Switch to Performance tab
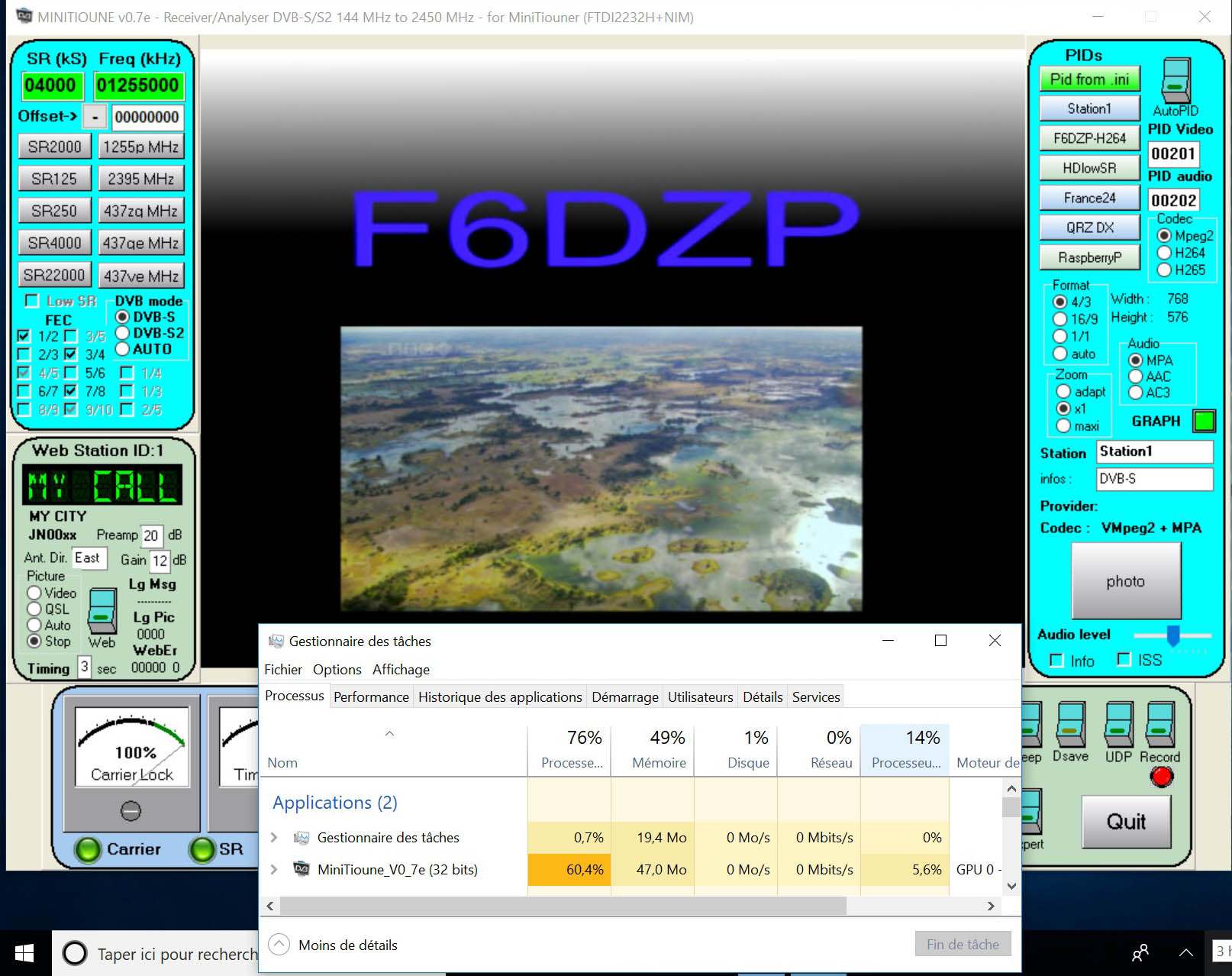The image size is (1232, 976). click(371, 696)
